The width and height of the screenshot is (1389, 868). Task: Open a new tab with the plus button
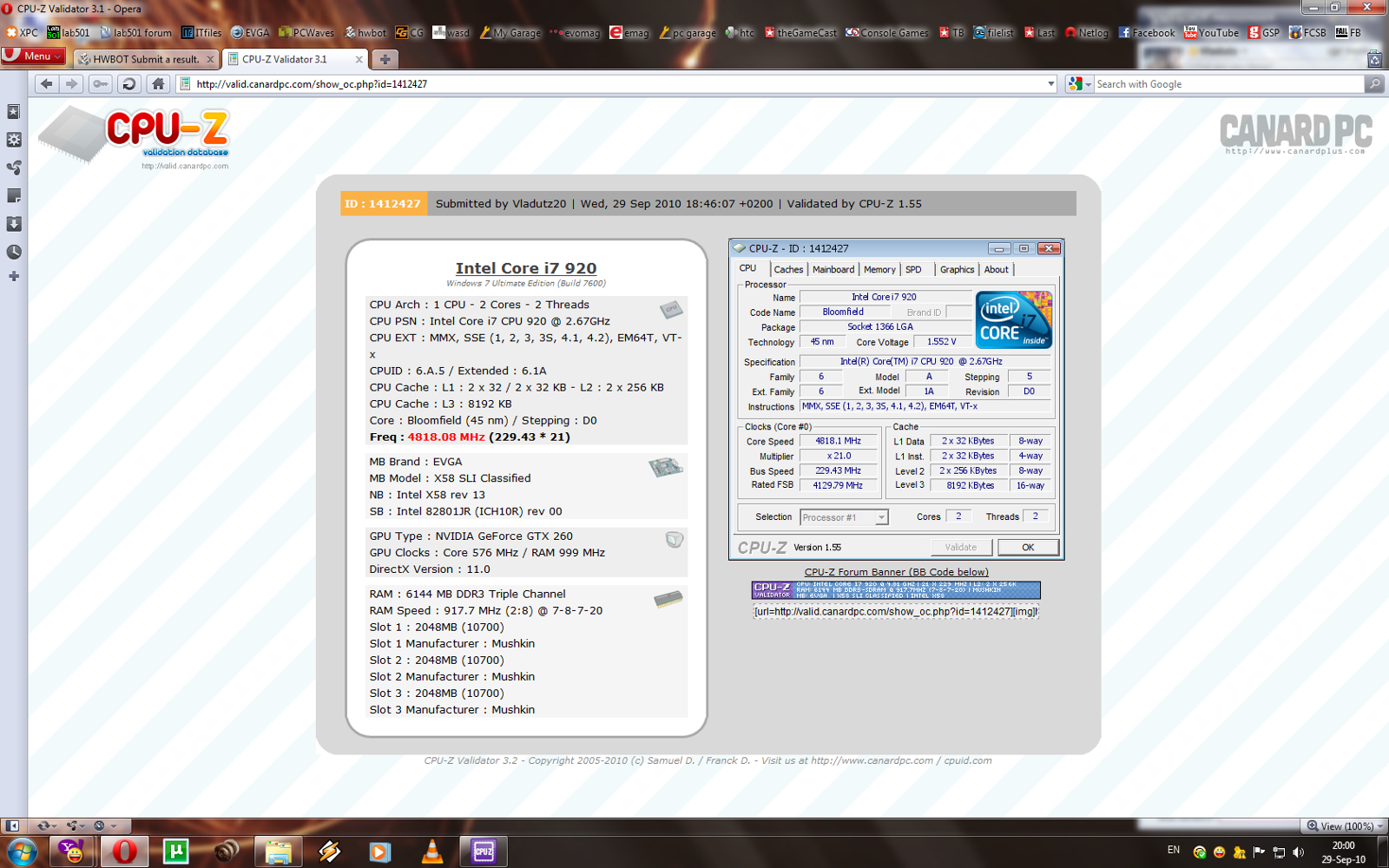(x=385, y=59)
